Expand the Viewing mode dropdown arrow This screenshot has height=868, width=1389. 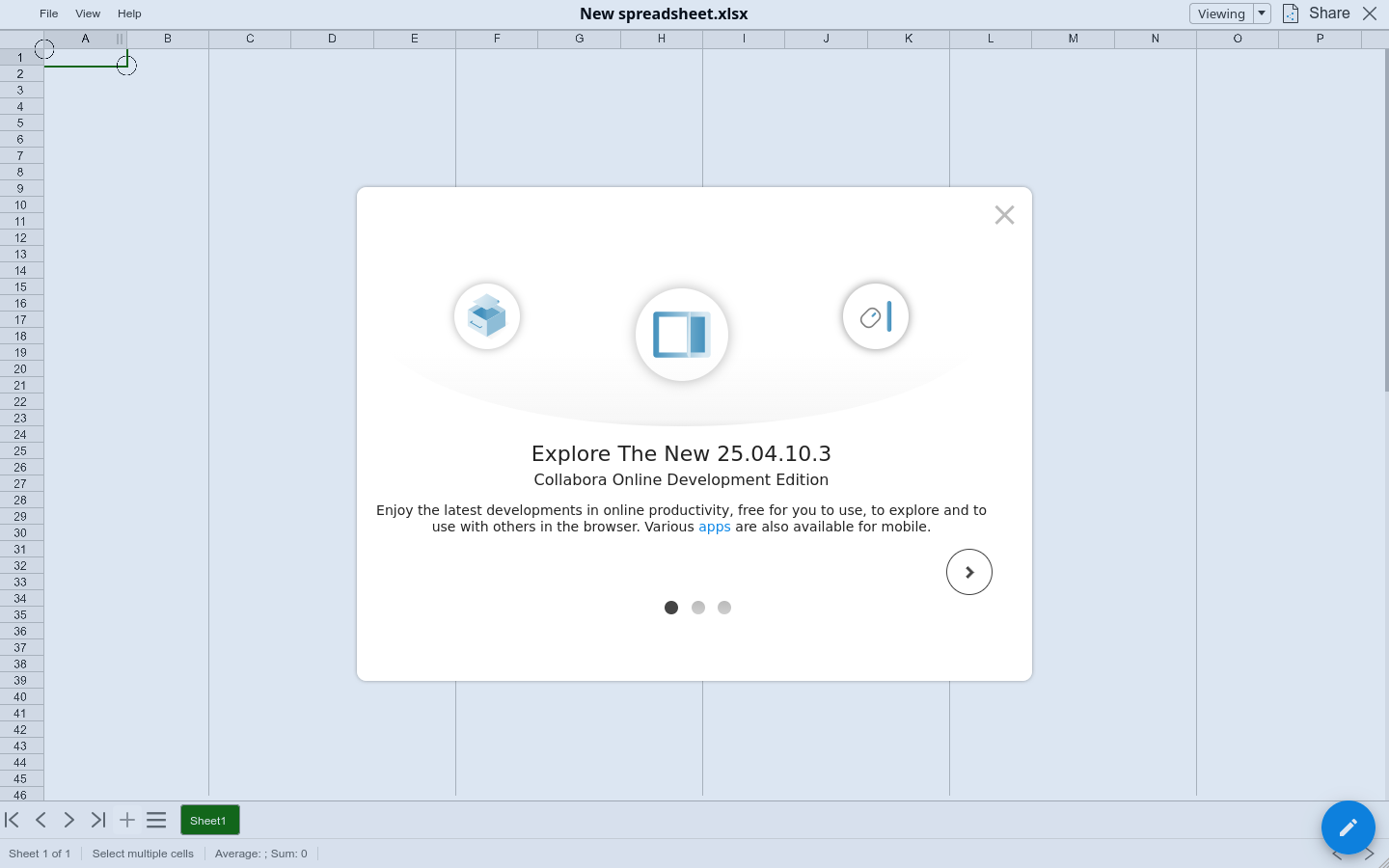coord(1262,14)
